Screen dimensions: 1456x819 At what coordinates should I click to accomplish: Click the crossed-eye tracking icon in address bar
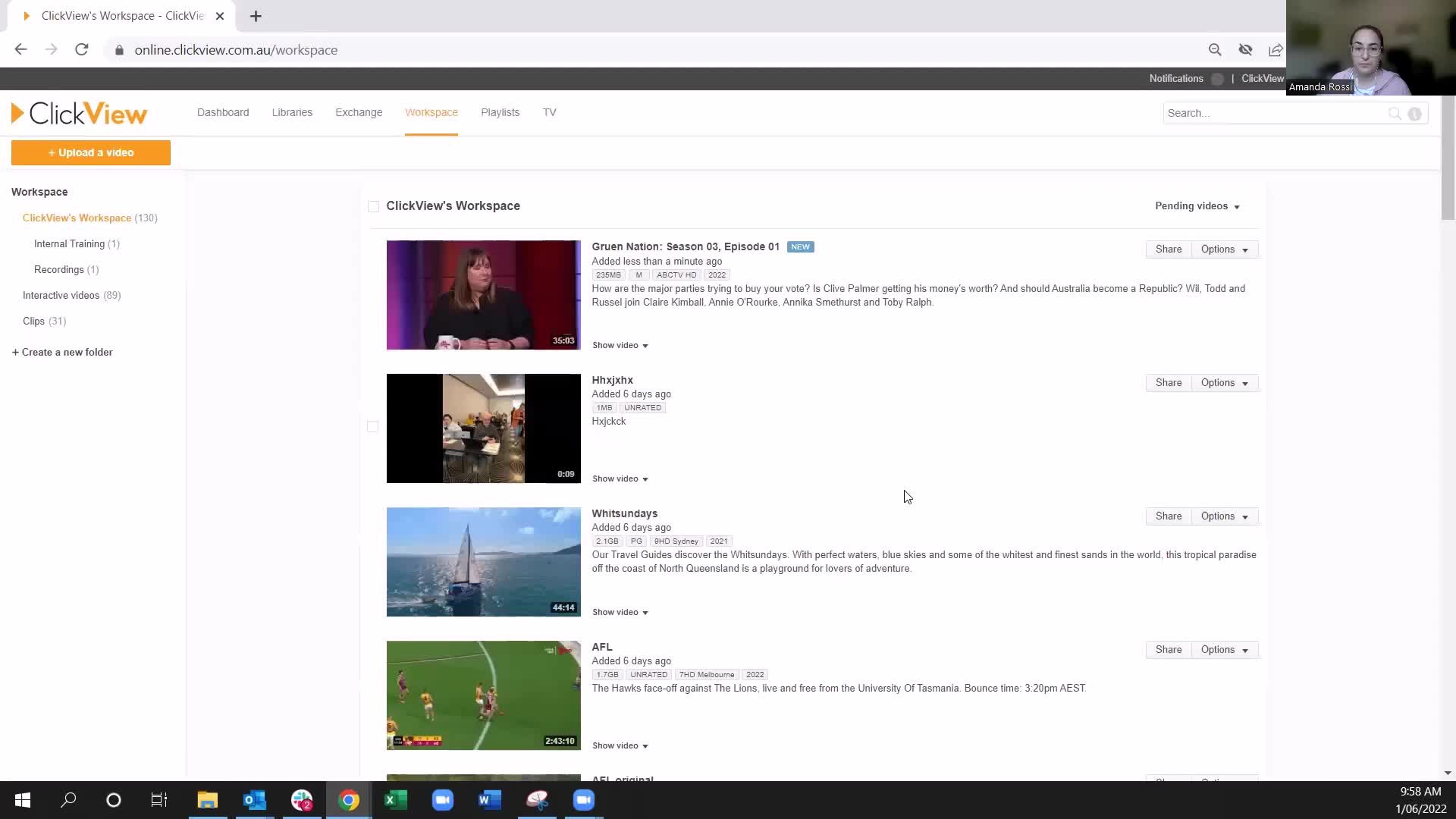pos(1245,49)
